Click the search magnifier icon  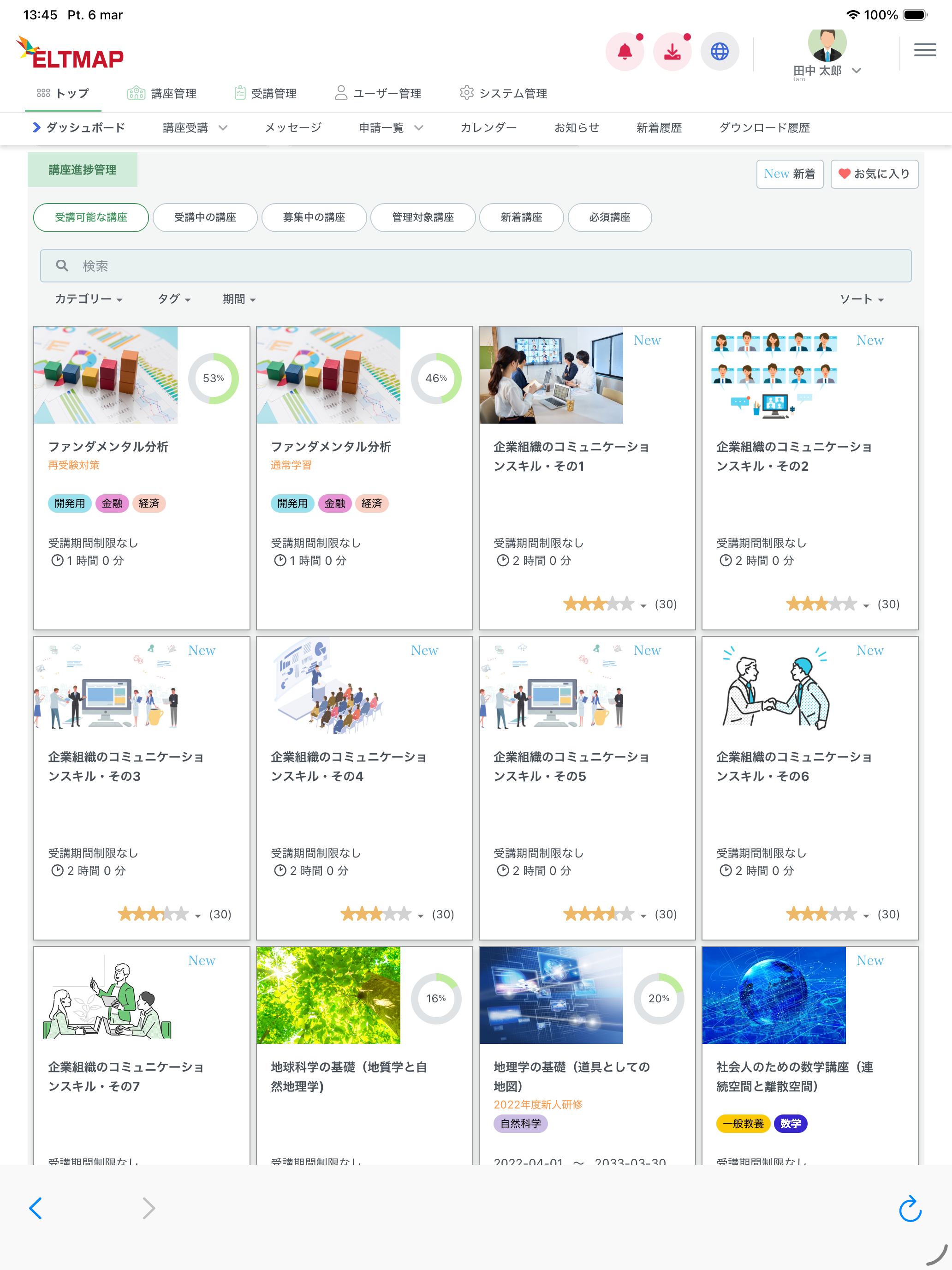click(x=62, y=265)
